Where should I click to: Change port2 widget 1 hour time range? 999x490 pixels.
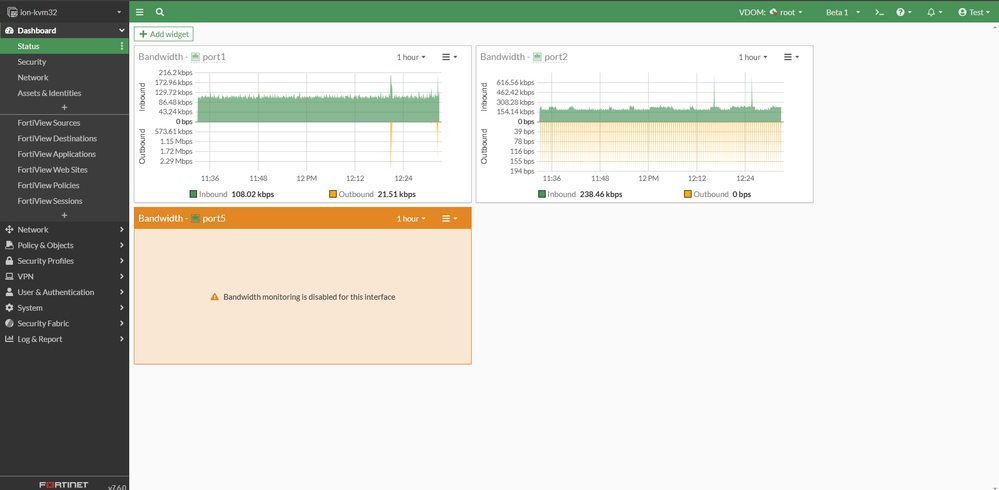coord(753,57)
